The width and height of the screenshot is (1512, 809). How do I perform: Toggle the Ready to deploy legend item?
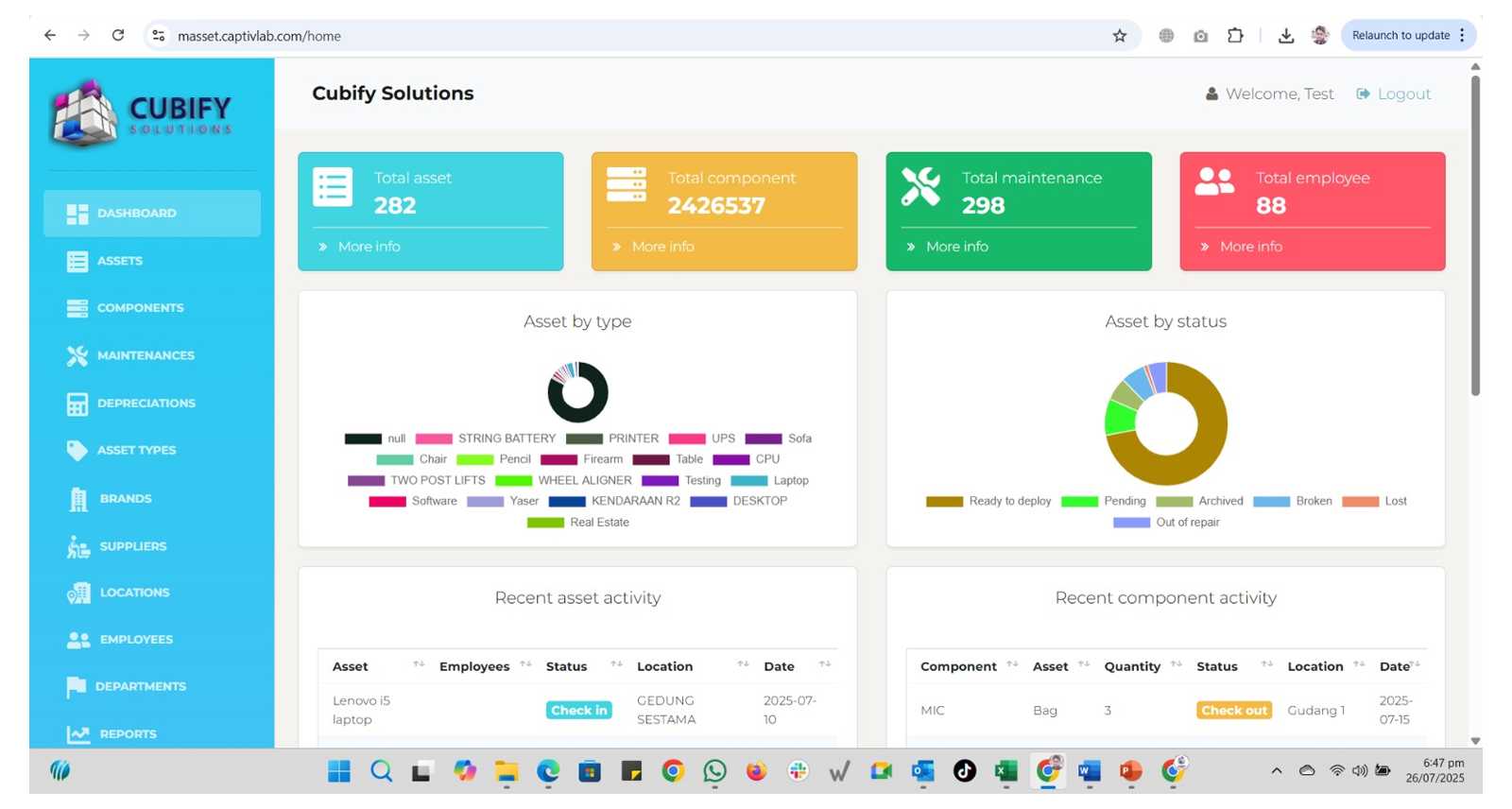pos(988,502)
